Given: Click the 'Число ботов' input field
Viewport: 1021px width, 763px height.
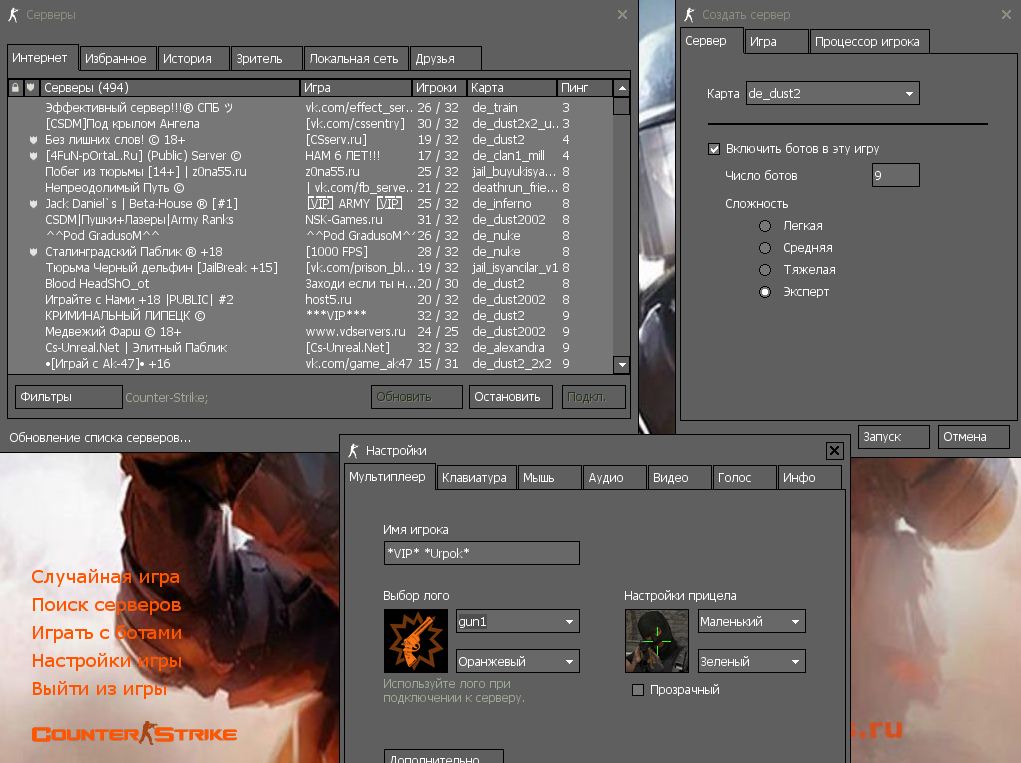Looking at the screenshot, I should 895,176.
